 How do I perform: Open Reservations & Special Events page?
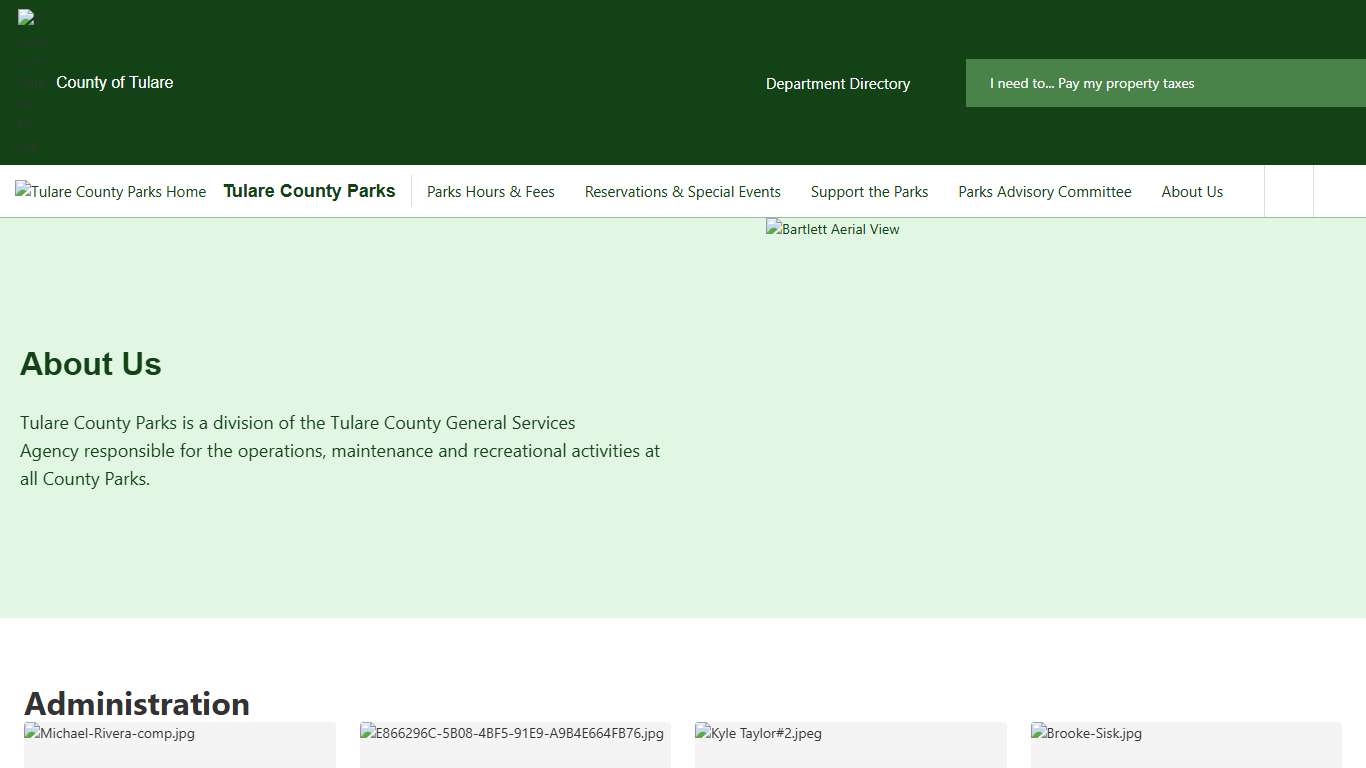click(683, 191)
